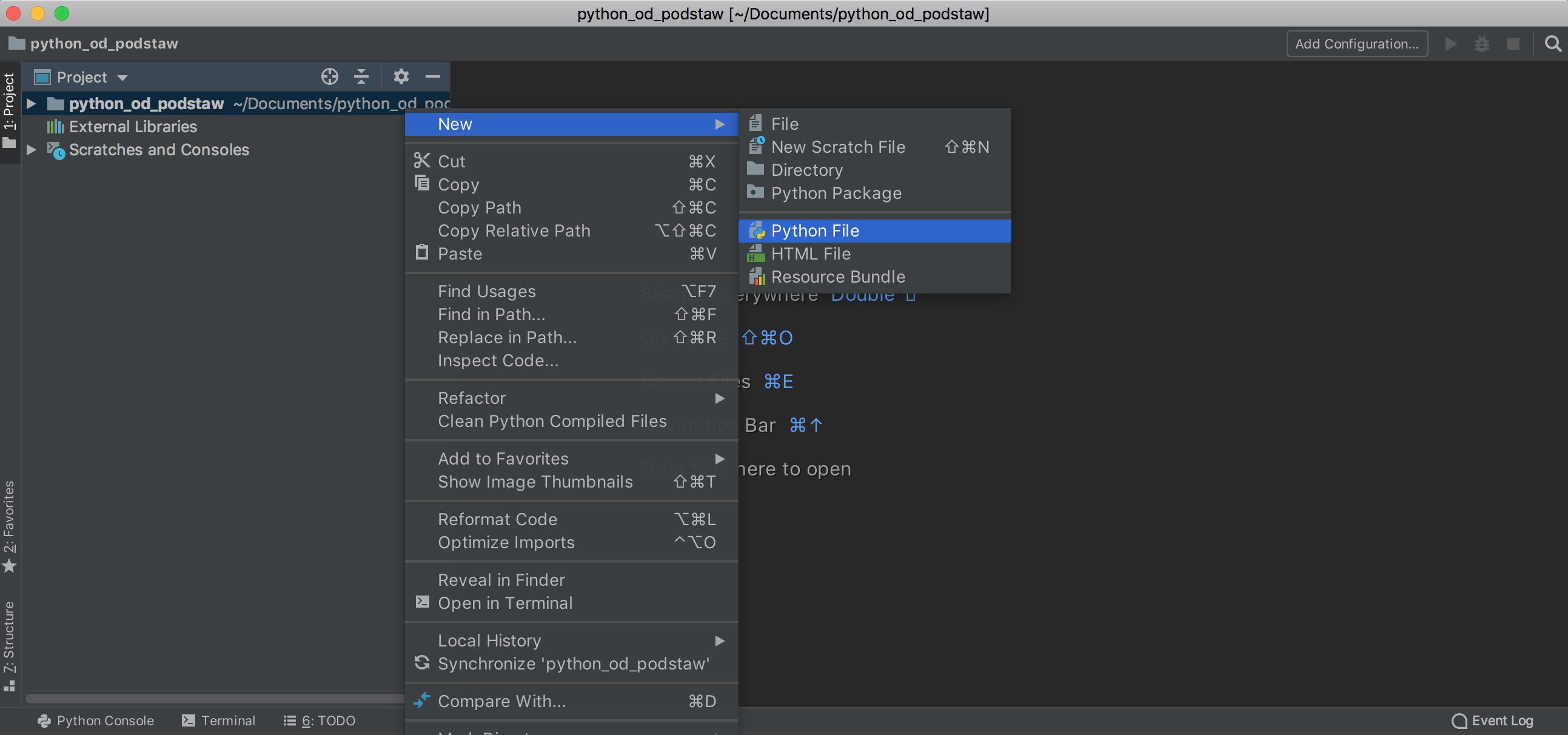Choose Directory in the New submenu

pos(874,170)
